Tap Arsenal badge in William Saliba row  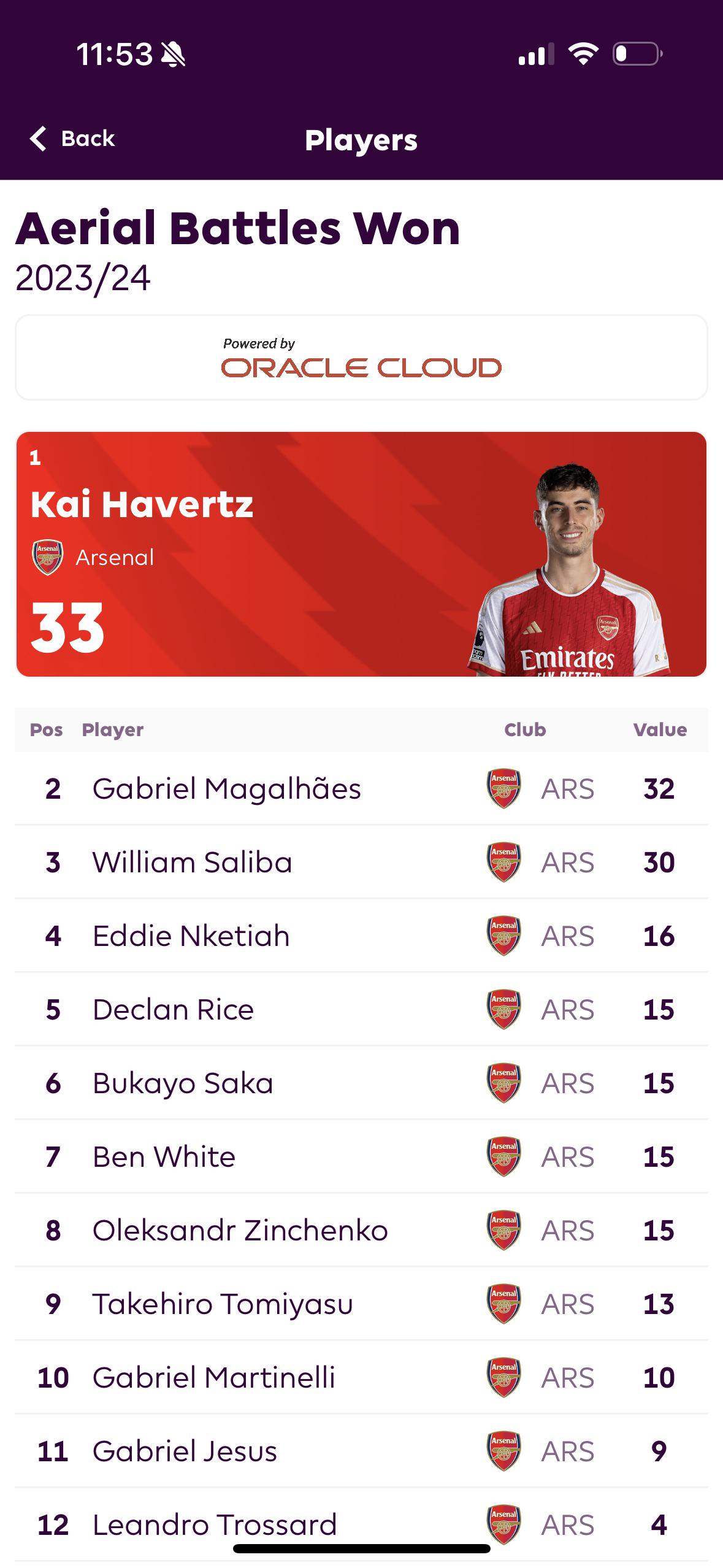pos(503,862)
